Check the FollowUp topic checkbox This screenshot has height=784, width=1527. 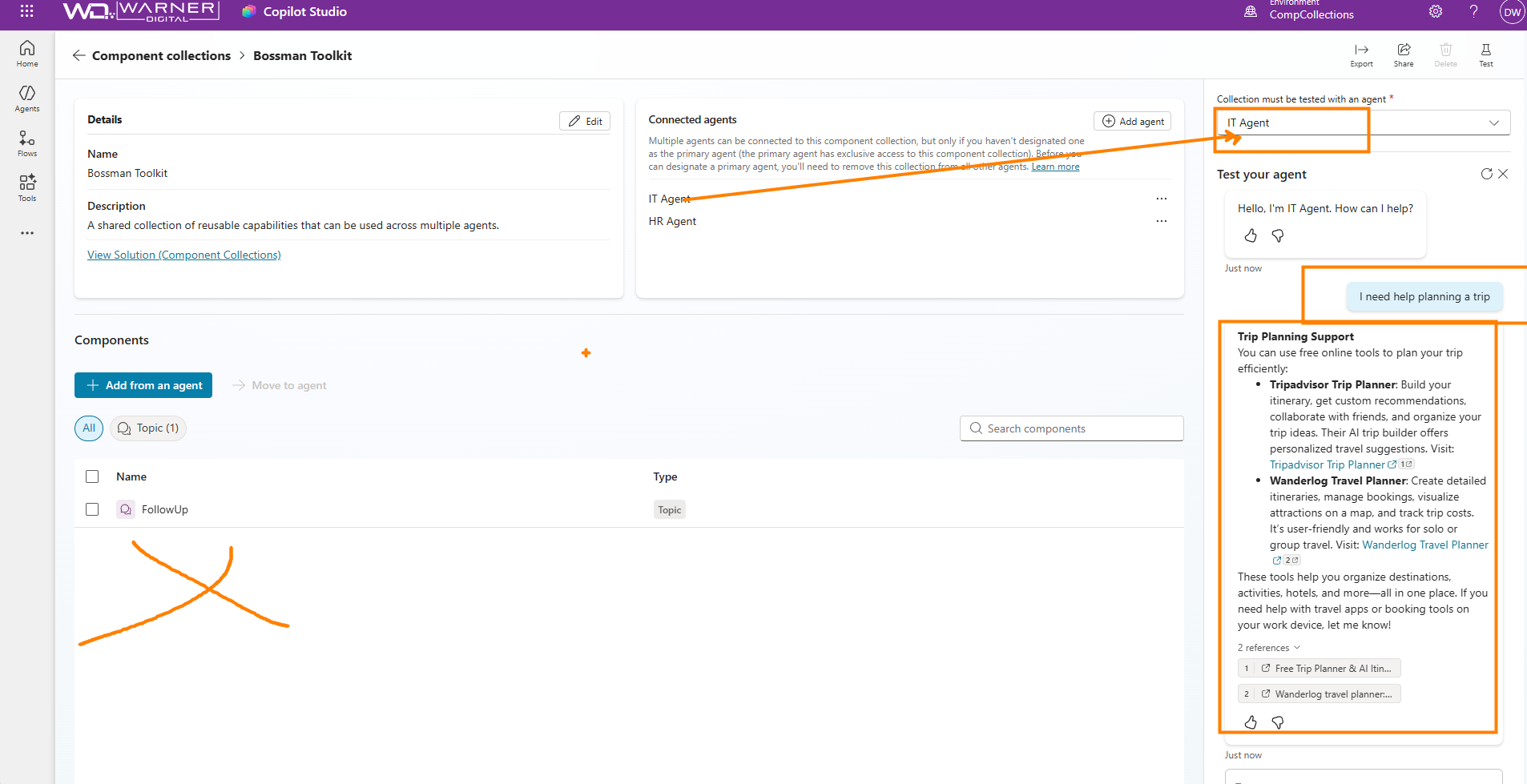(x=92, y=509)
